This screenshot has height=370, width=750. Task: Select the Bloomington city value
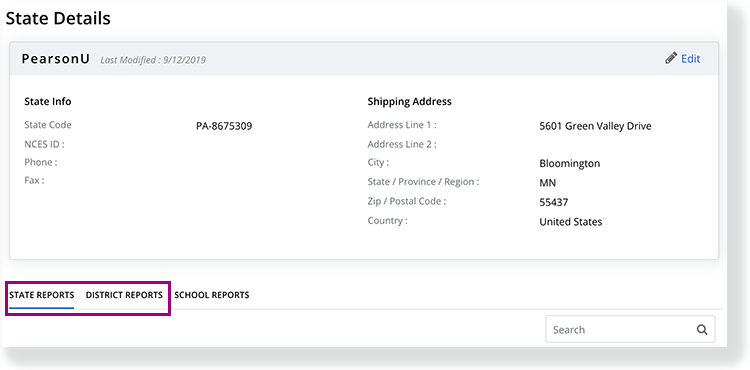pyautogui.click(x=570, y=163)
